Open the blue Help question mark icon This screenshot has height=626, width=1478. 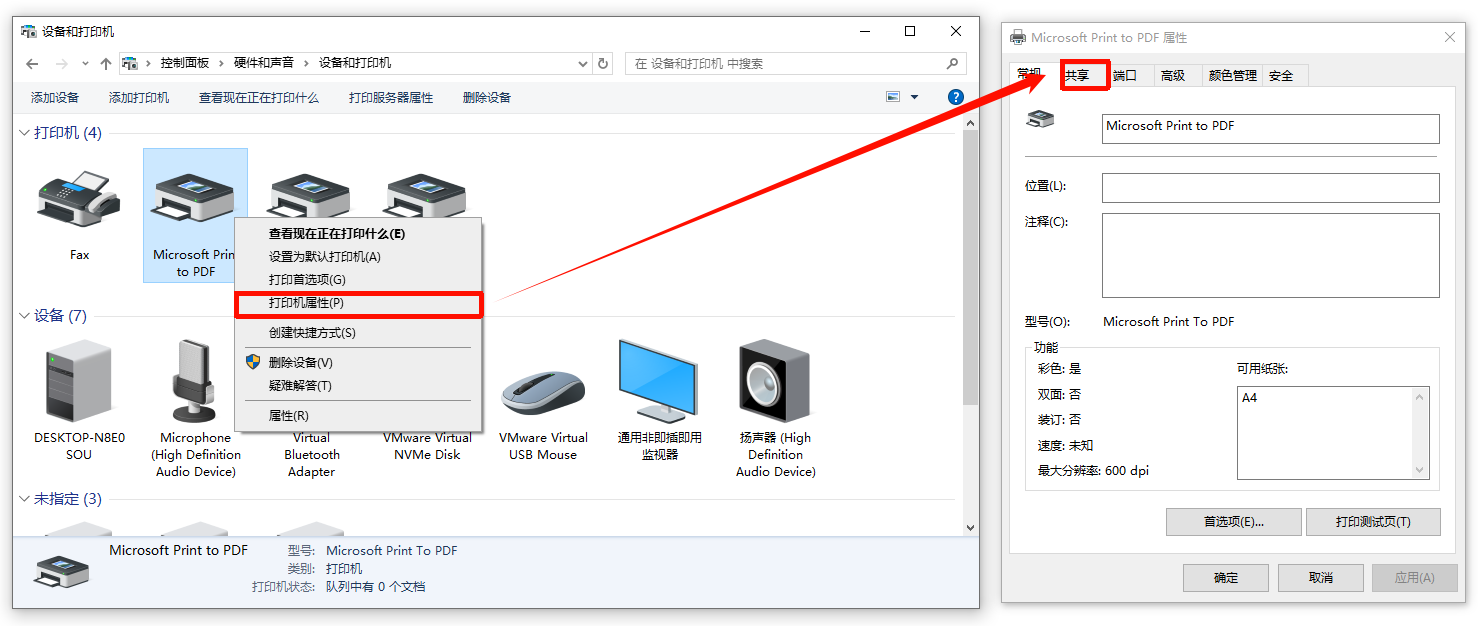tap(955, 97)
